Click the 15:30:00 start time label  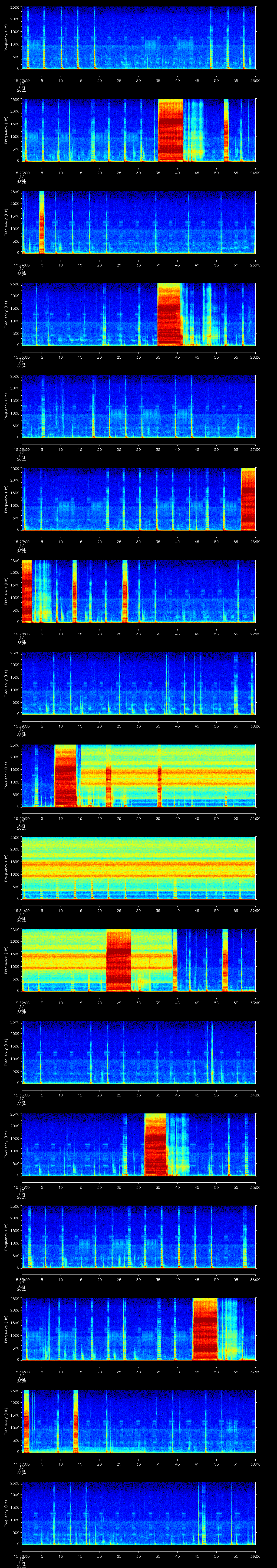pos(21,818)
